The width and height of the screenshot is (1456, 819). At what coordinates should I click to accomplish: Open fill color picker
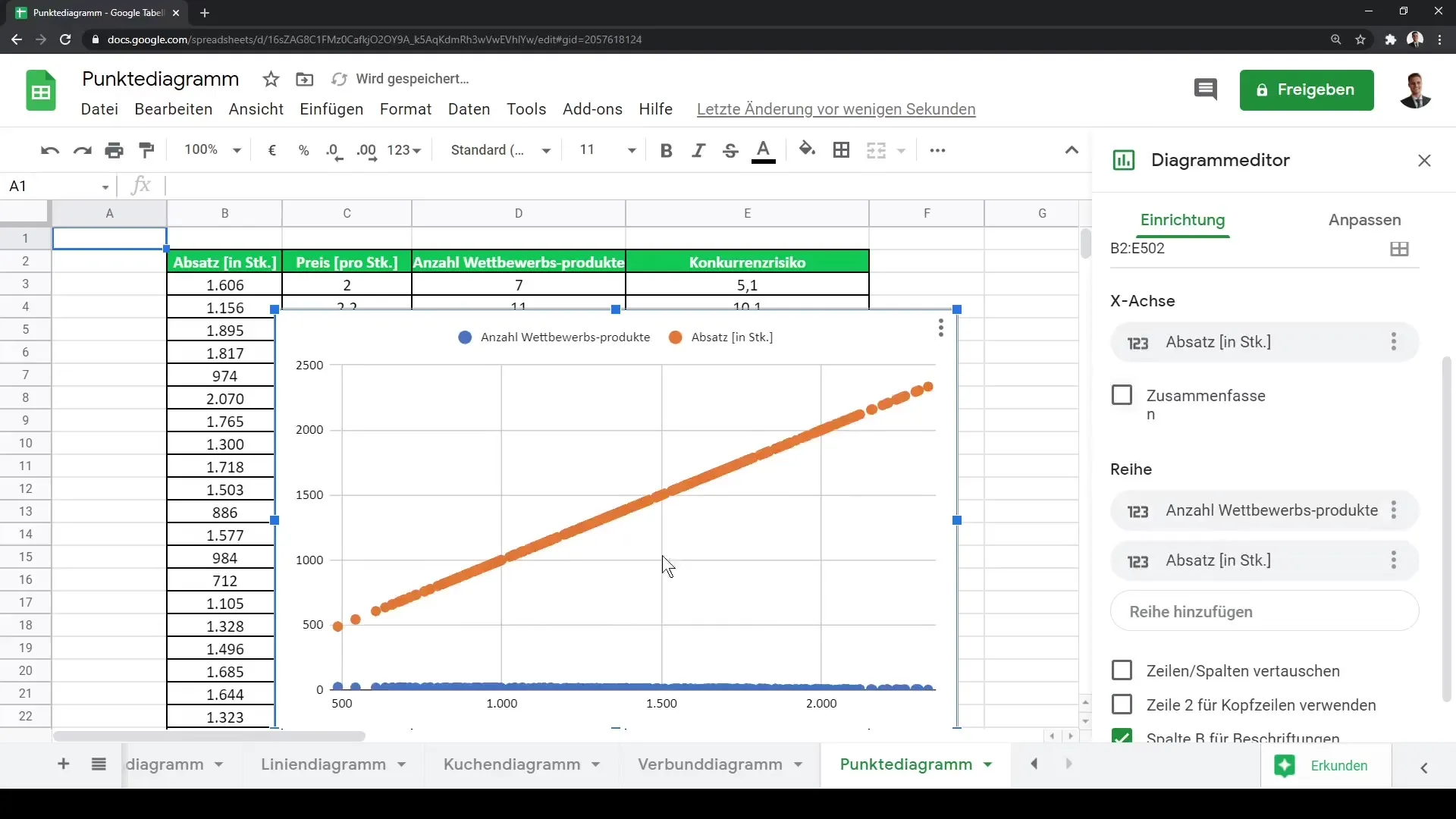click(x=808, y=150)
